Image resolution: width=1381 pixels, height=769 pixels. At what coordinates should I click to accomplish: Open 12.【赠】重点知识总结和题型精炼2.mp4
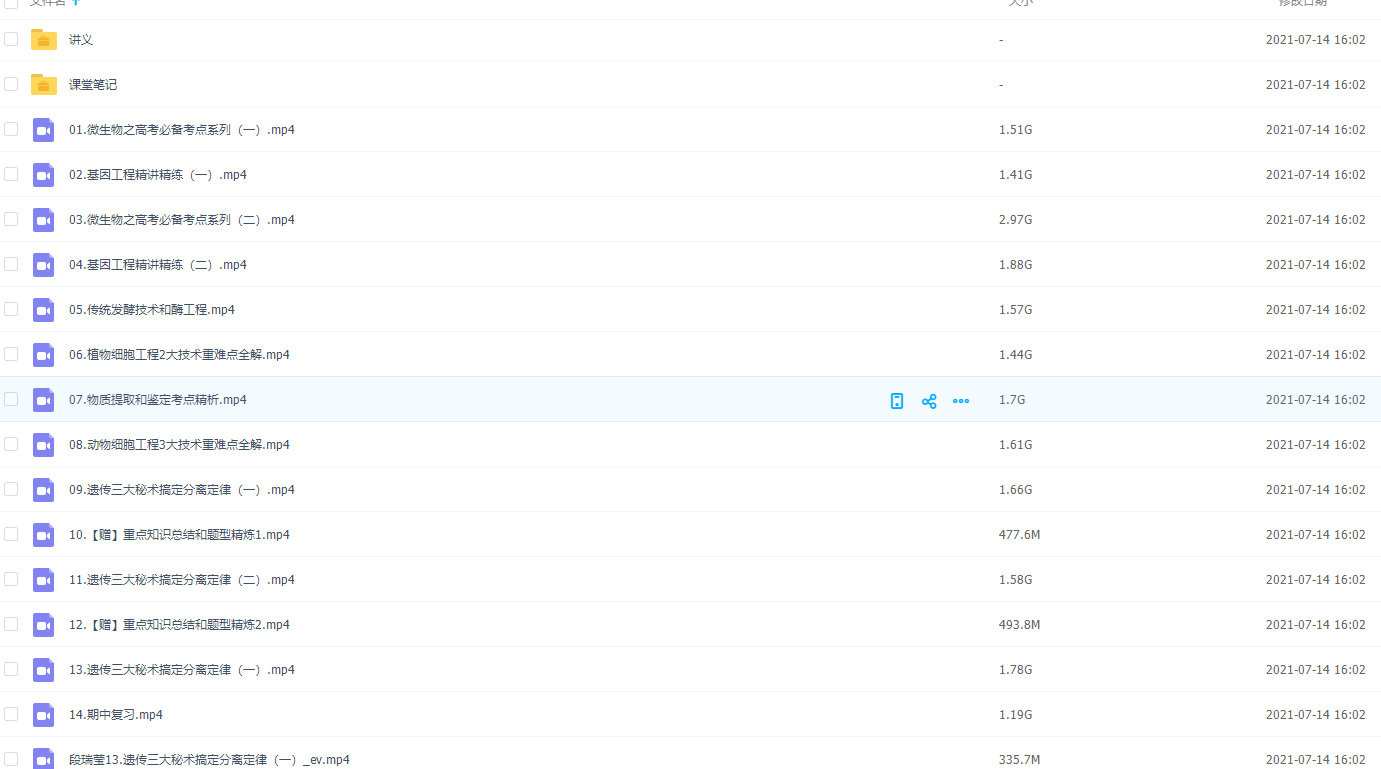[x=179, y=625]
